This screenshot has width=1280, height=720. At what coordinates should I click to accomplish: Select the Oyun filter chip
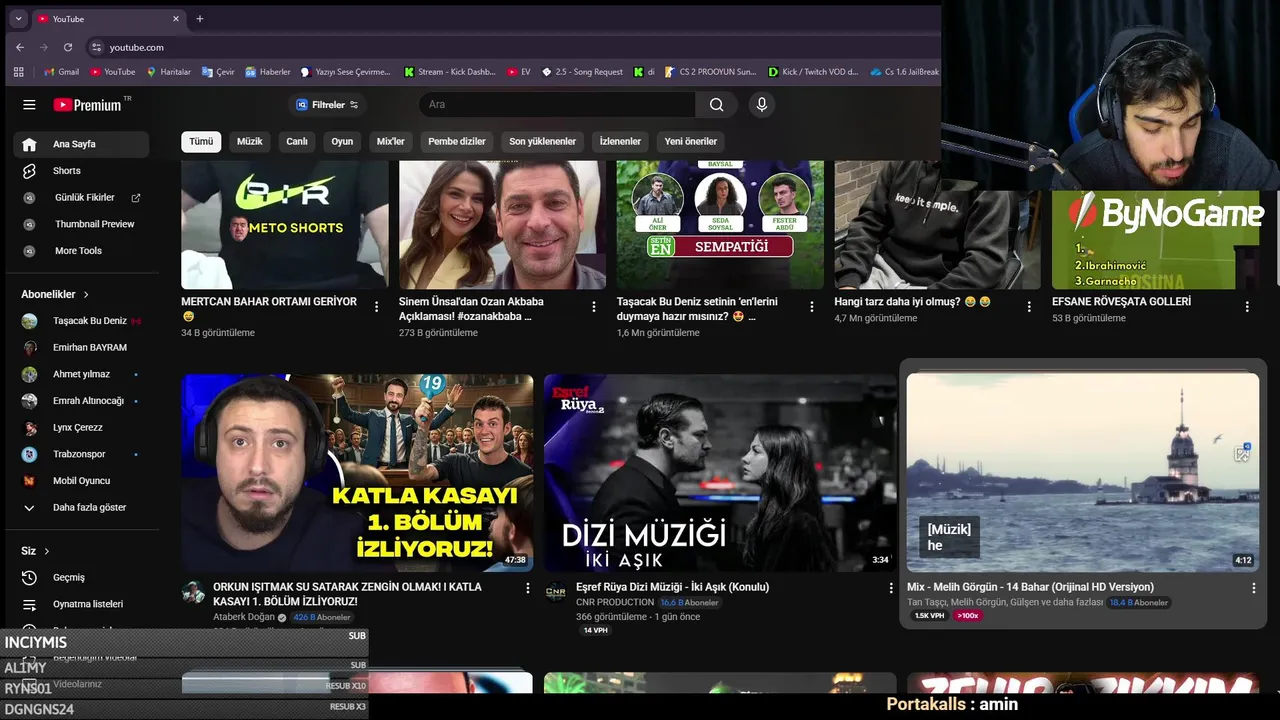342,141
